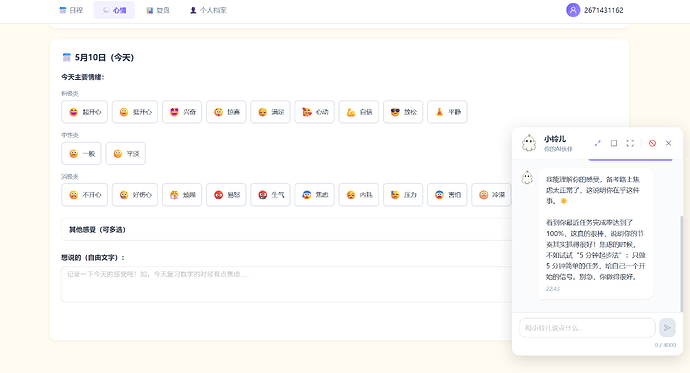Image resolution: width=690 pixels, height=373 pixels.
Task: Pick the 自信 flexed-arm mood
Action: point(359,112)
